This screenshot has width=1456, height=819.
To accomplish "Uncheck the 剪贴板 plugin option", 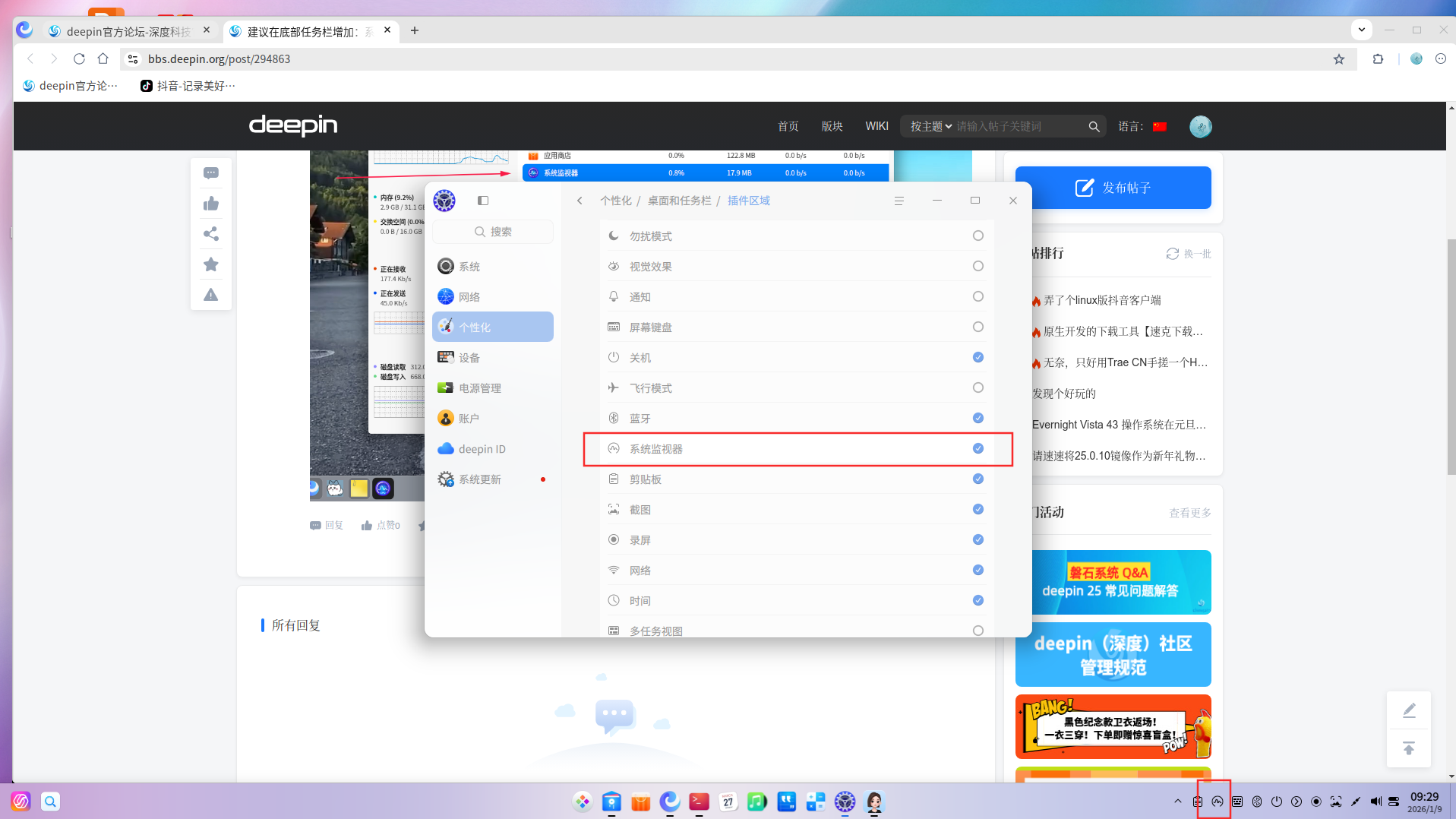I will pos(978,479).
